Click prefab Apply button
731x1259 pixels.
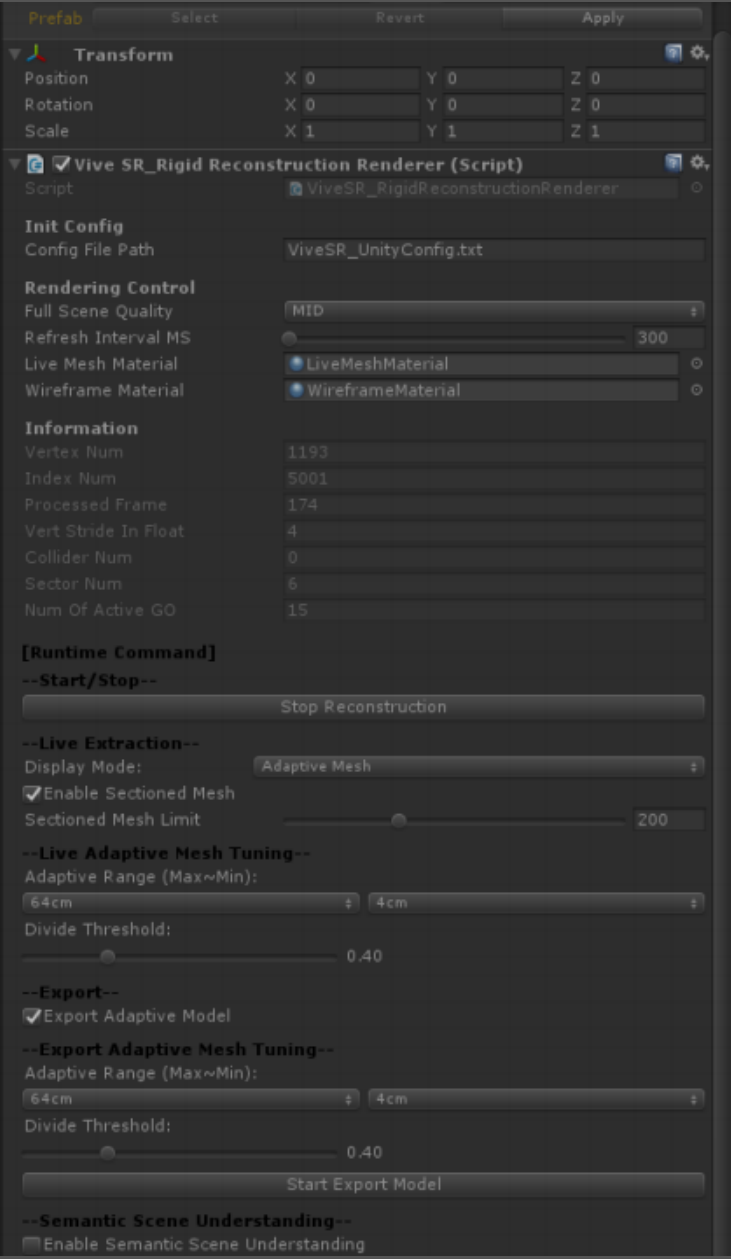pyautogui.click(x=602, y=18)
